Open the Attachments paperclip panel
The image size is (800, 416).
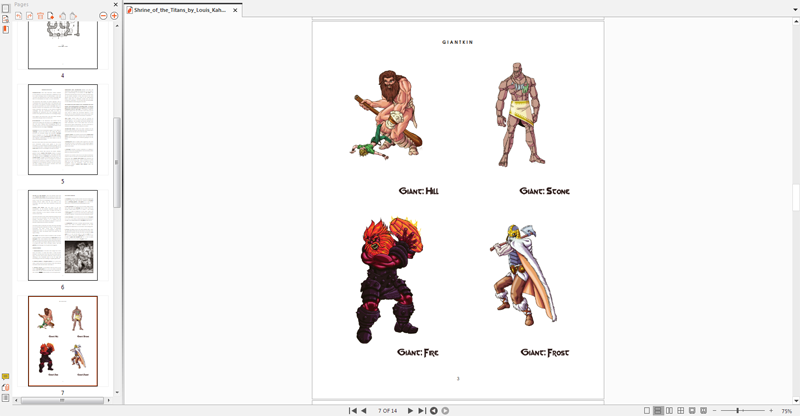pos(5,387)
